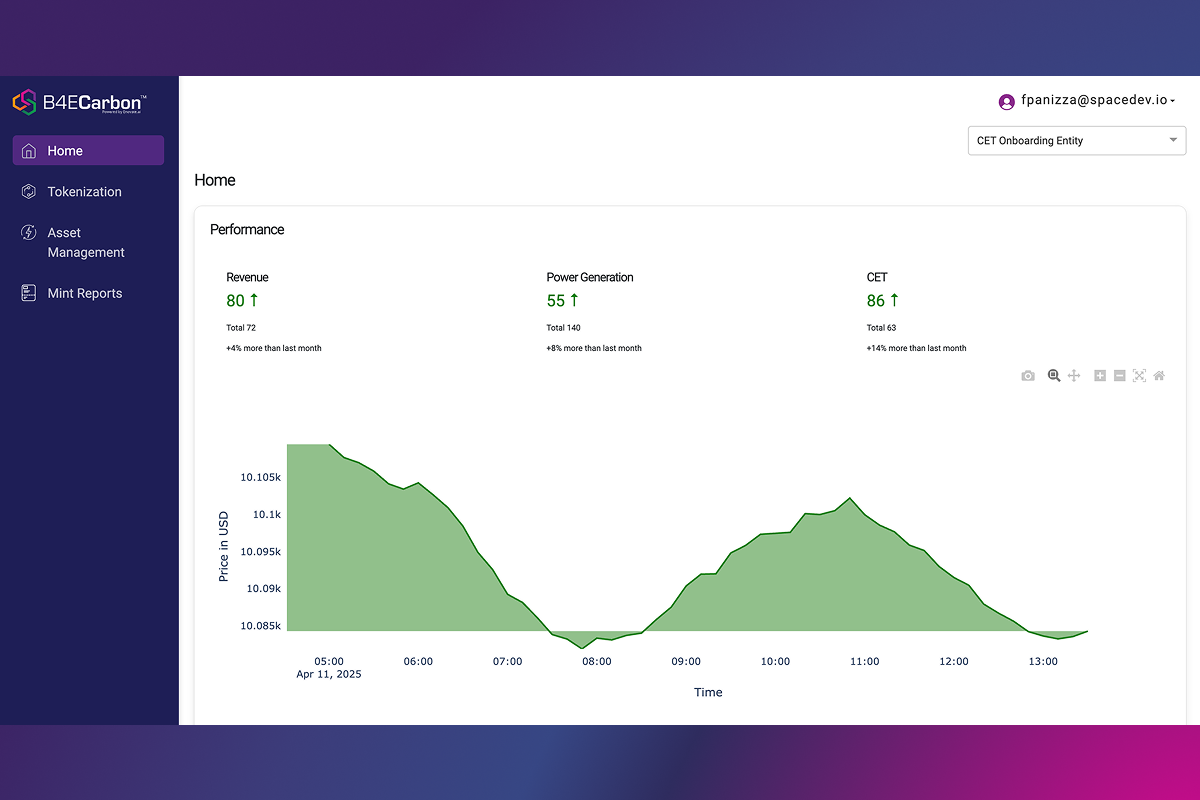Click the 07:00 x-axis label
Viewport: 1200px width, 800px height.
507,661
